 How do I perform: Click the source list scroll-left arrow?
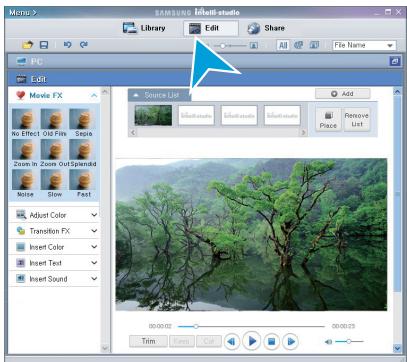pyautogui.click(x=133, y=132)
